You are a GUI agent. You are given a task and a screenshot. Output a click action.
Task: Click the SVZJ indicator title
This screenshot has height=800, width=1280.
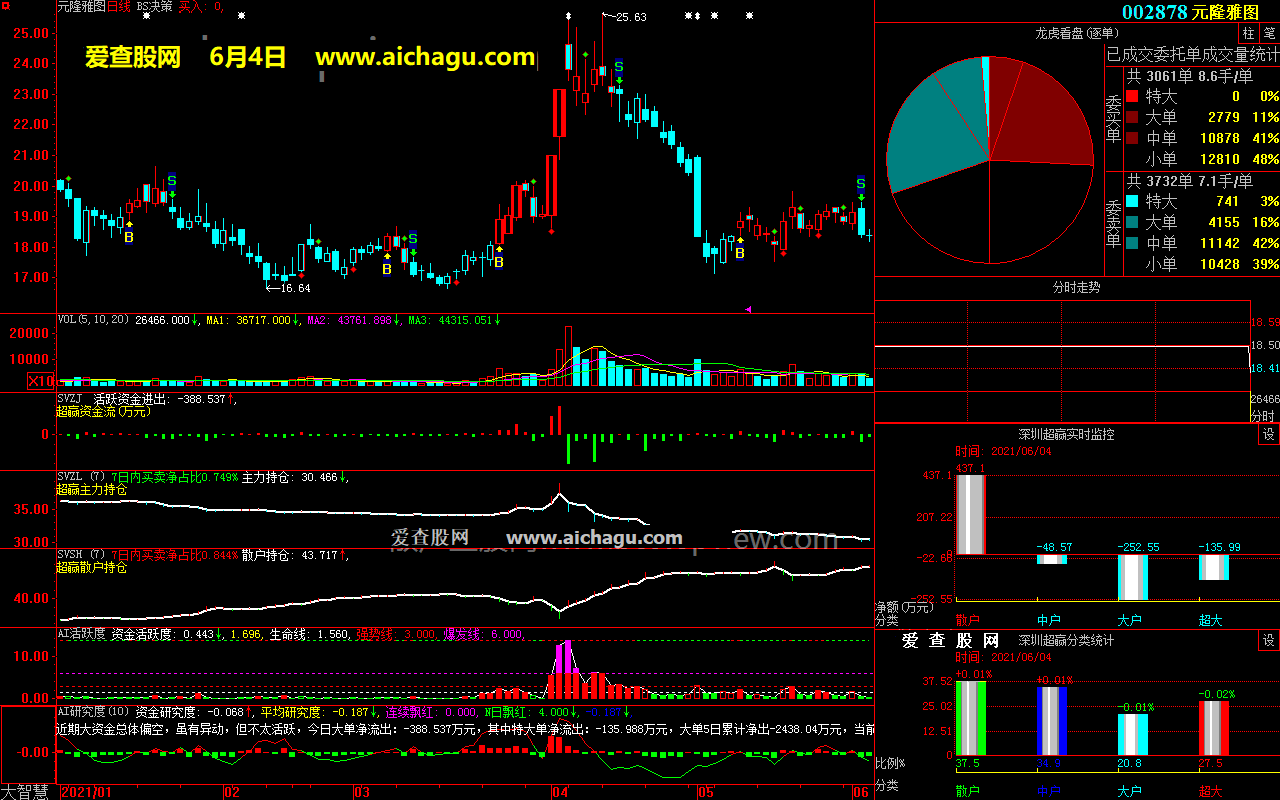tap(70, 399)
